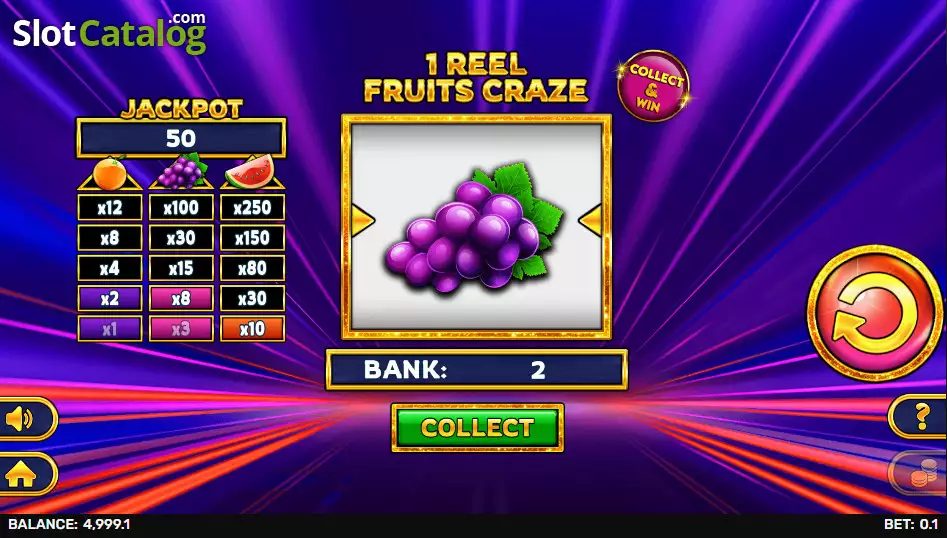Spin the reel with the red circular arrow button
947x538 pixels.
875,313
